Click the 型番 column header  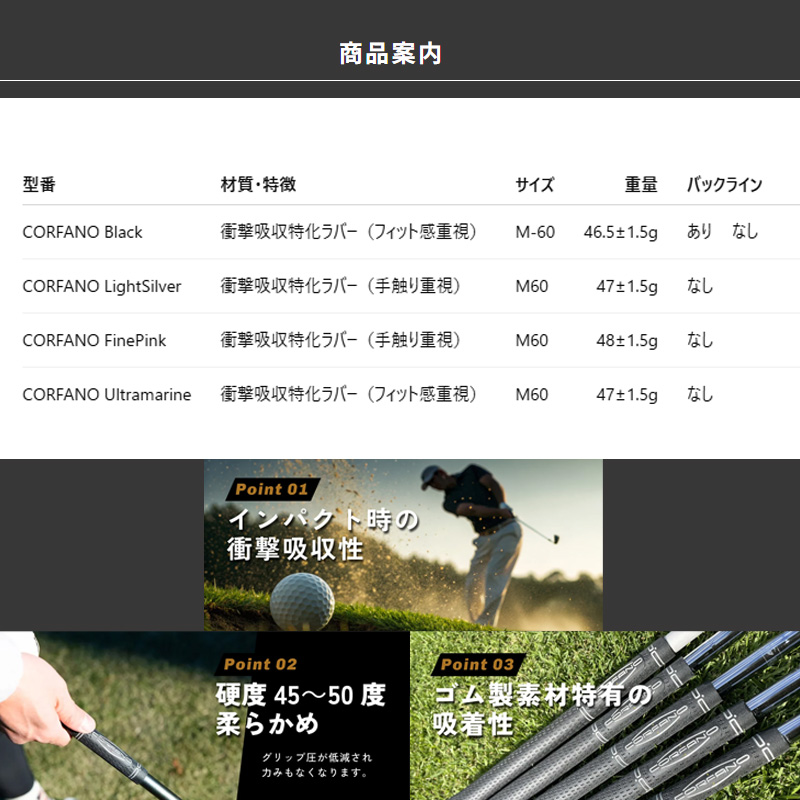[39, 184]
